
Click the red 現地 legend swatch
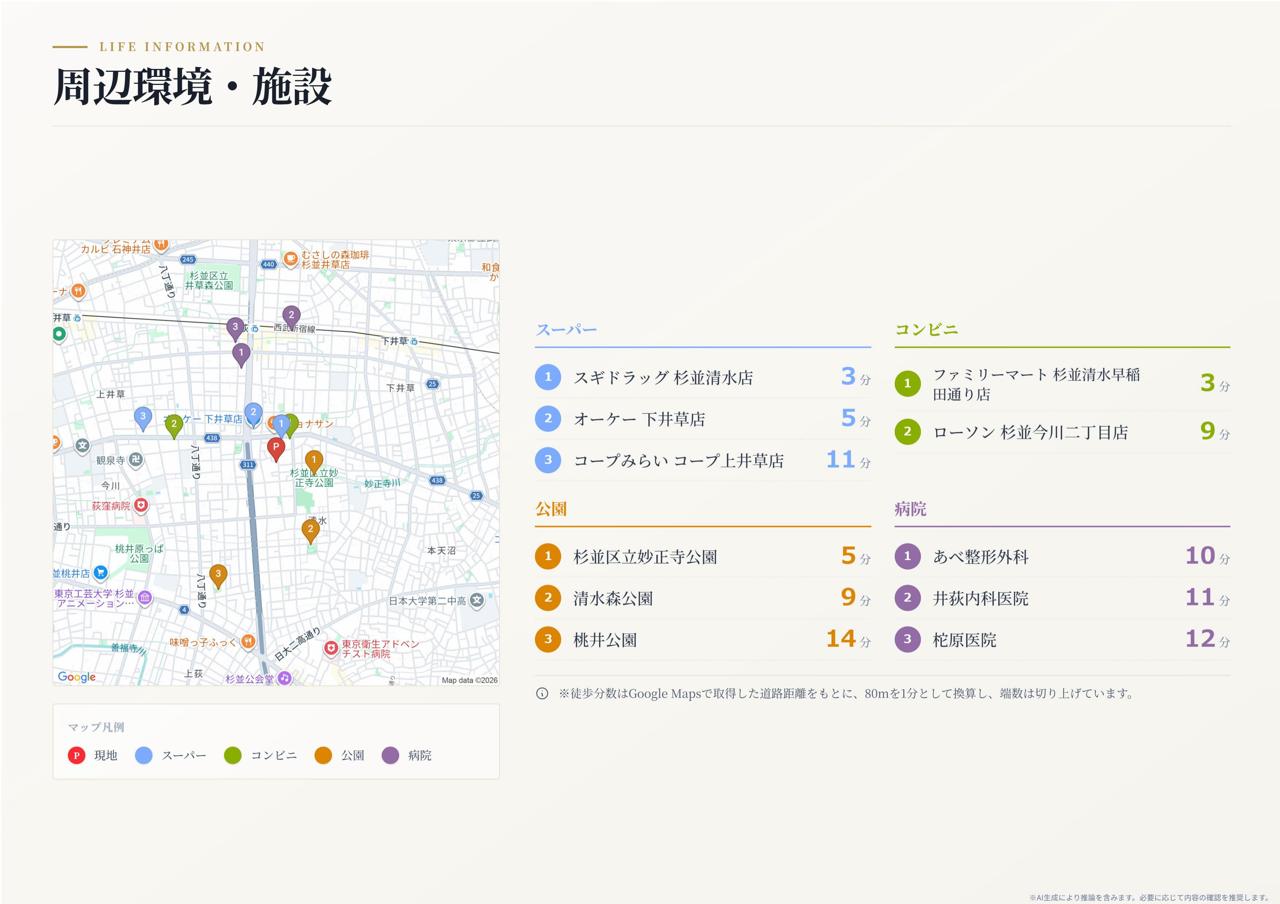tap(76, 755)
